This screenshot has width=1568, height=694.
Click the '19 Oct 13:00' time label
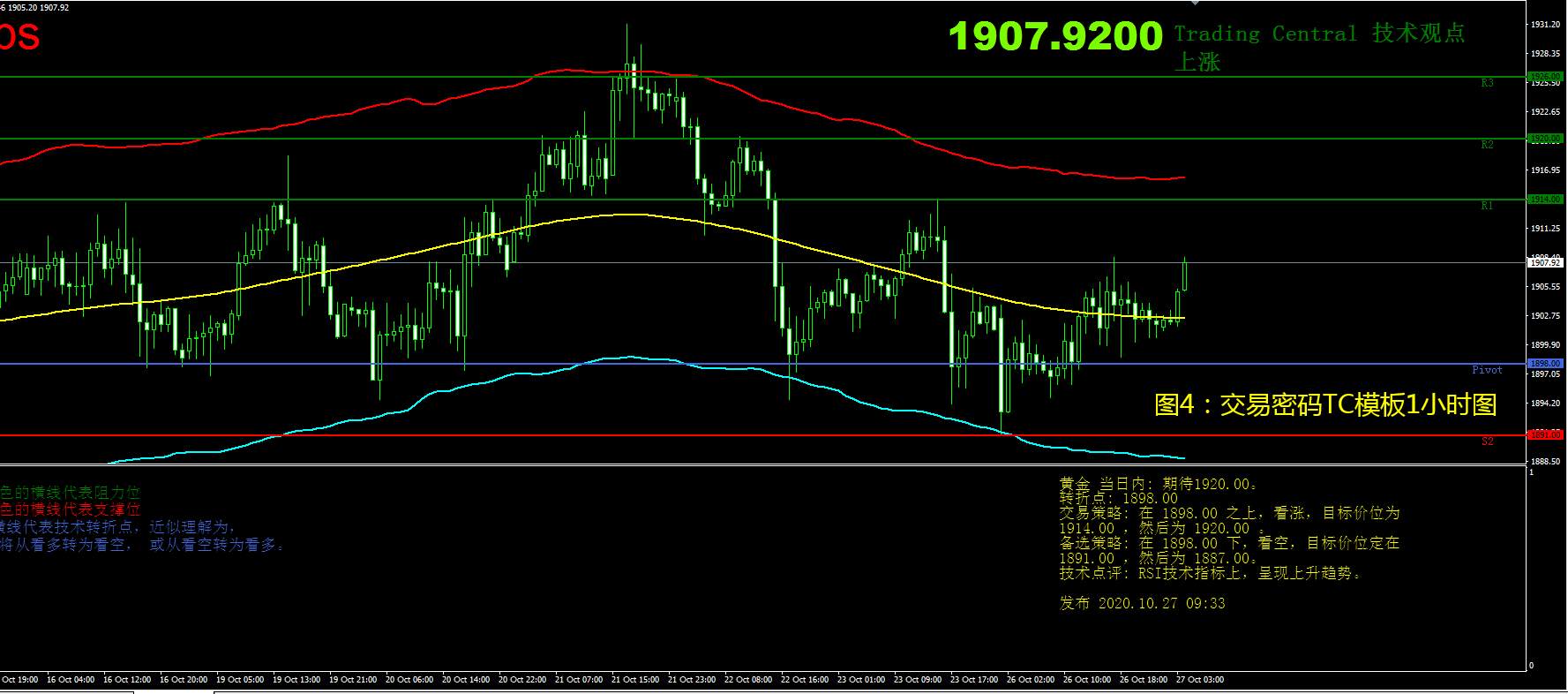pos(296,680)
